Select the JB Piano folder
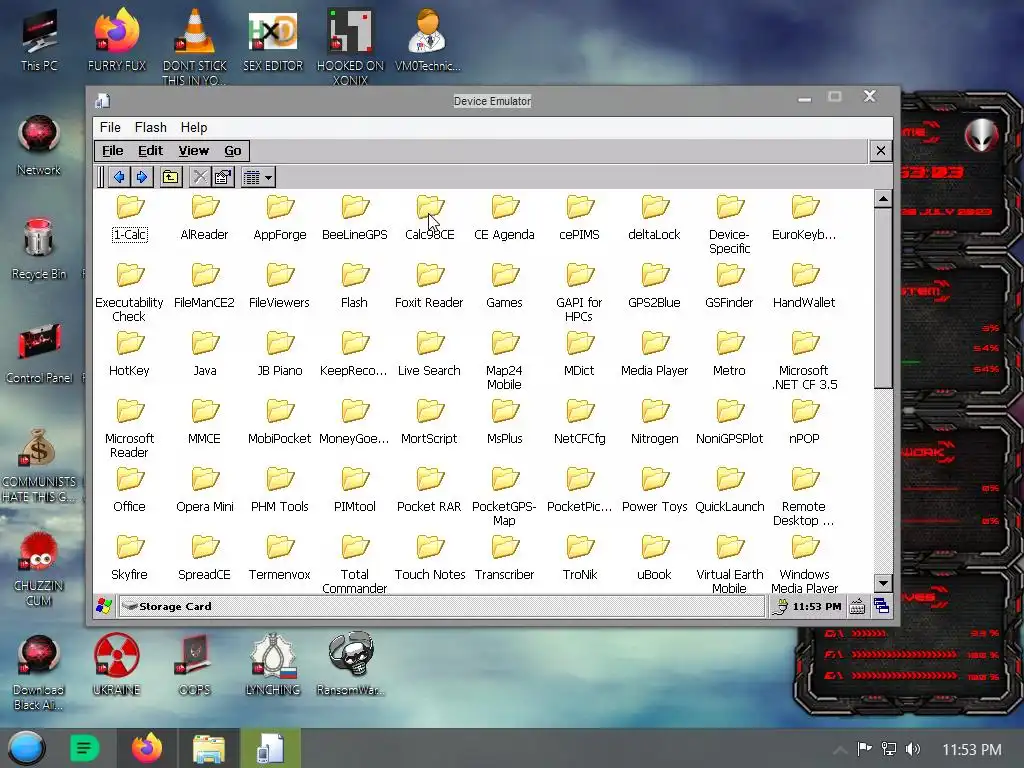 (280, 355)
